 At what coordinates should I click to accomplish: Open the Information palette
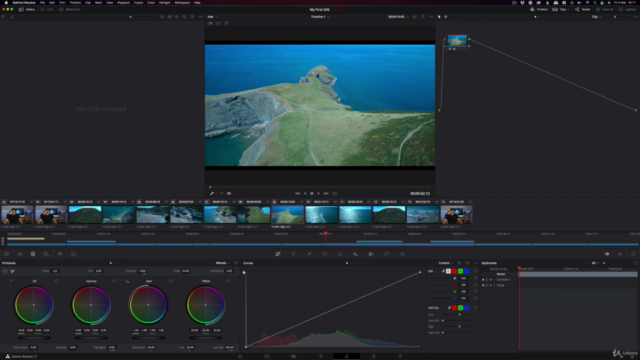(633, 254)
